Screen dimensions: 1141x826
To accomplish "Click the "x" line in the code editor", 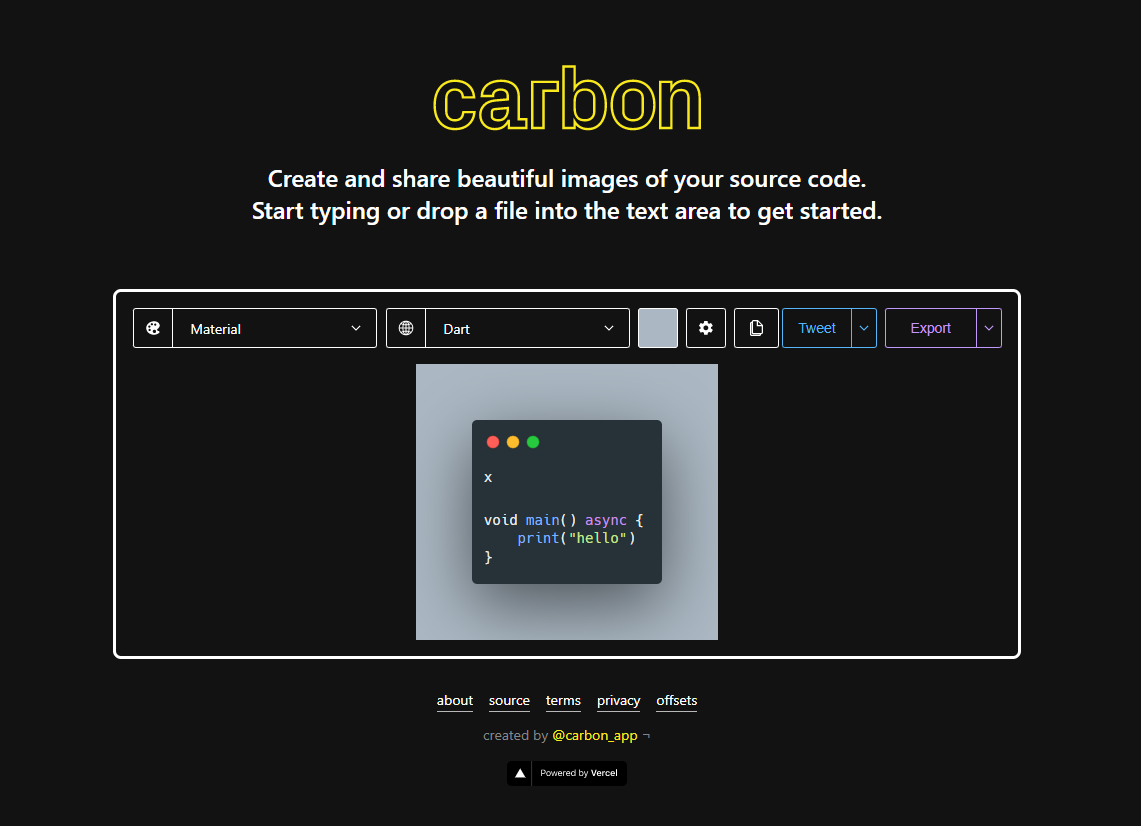I will coord(488,477).
